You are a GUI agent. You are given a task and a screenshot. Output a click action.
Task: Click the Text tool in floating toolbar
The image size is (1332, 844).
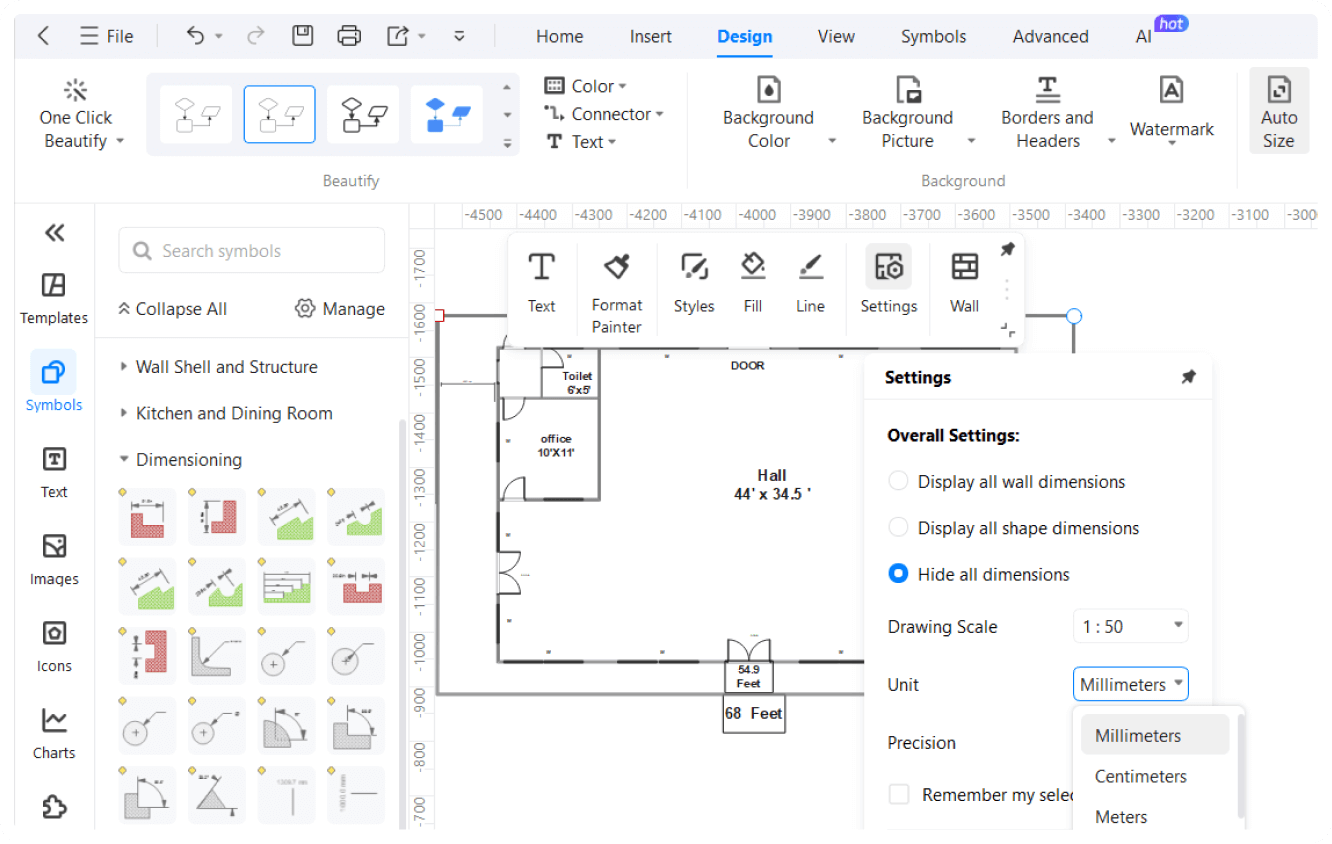(x=541, y=283)
